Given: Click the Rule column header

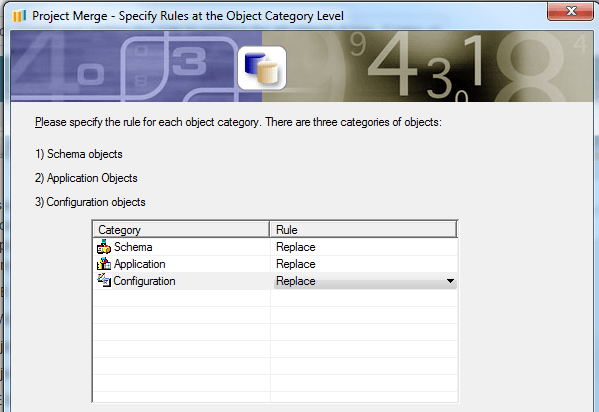Looking at the screenshot, I should pos(363,230).
